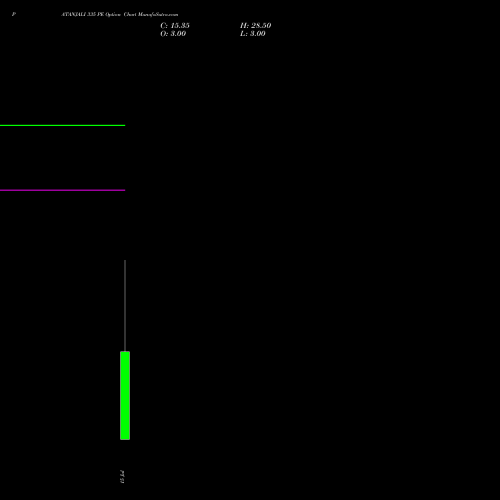Click the open value 'O: 3.00'
Viewport: 500px width, 500px height.
click(173, 34)
